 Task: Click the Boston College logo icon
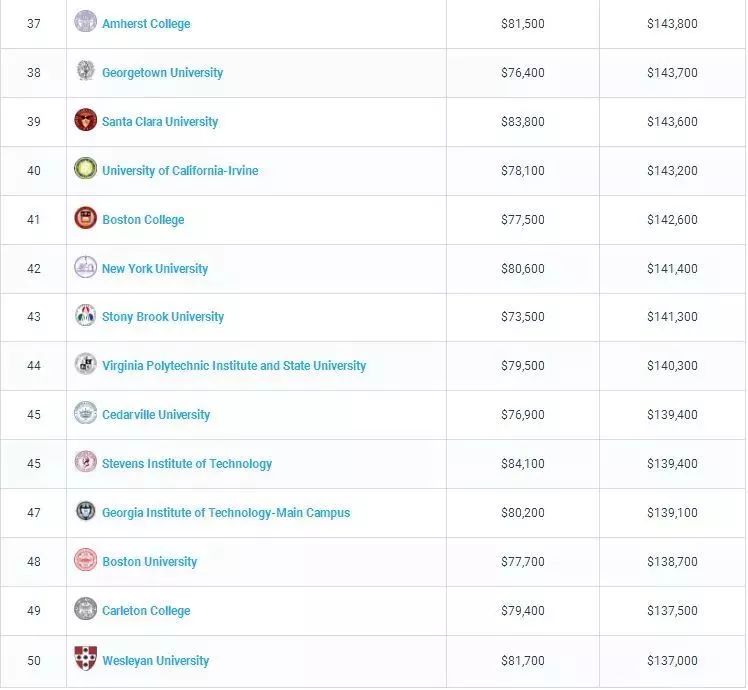(86, 218)
